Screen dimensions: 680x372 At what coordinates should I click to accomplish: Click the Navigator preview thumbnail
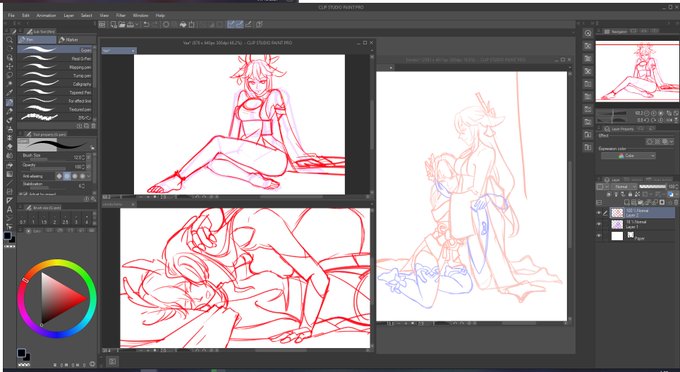pos(638,72)
